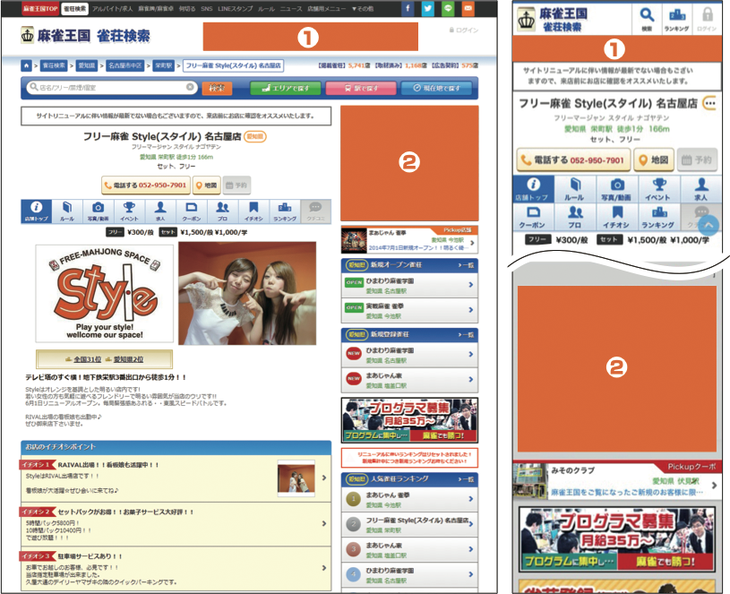730x594 pixels.
Task: Click the orange 検索 button
Action: 217,88
